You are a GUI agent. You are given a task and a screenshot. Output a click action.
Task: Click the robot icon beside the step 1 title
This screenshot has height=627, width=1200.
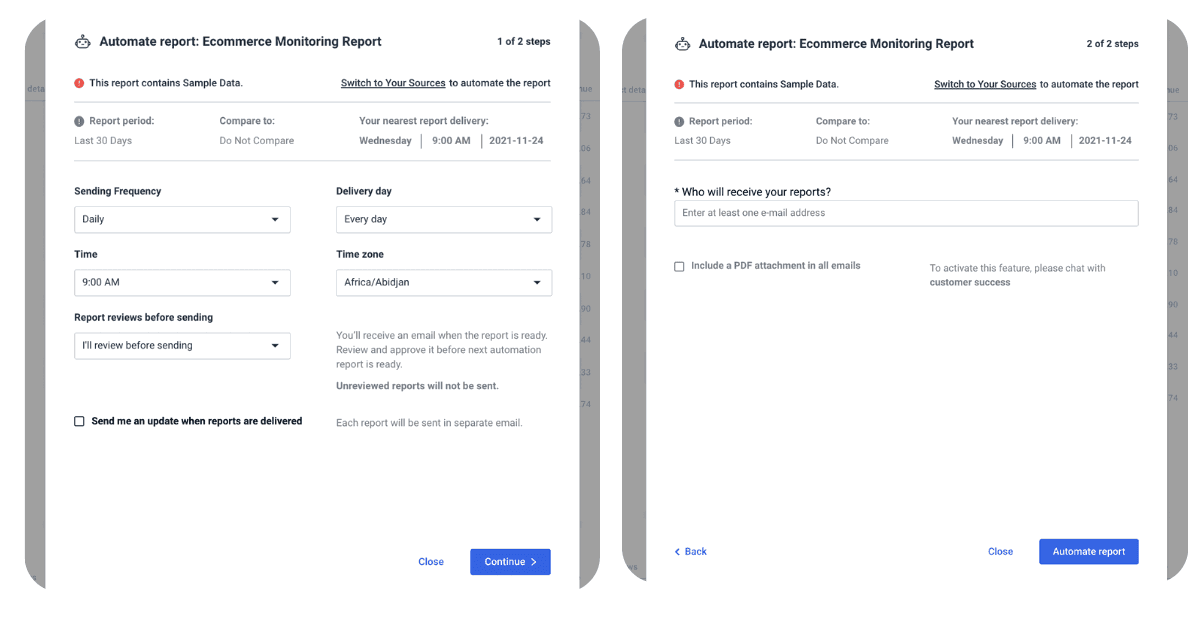pyautogui.click(x=83, y=41)
